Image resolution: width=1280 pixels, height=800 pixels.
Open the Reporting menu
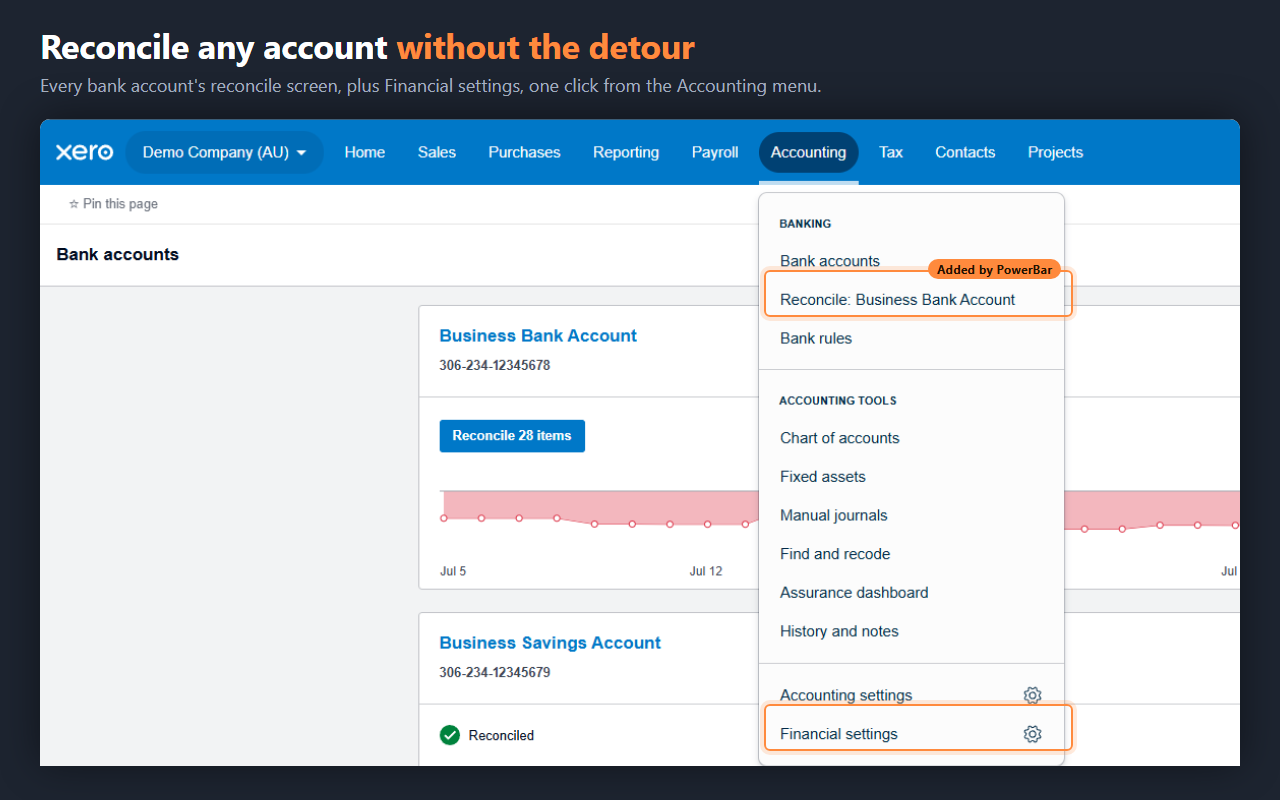(x=626, y=152)
